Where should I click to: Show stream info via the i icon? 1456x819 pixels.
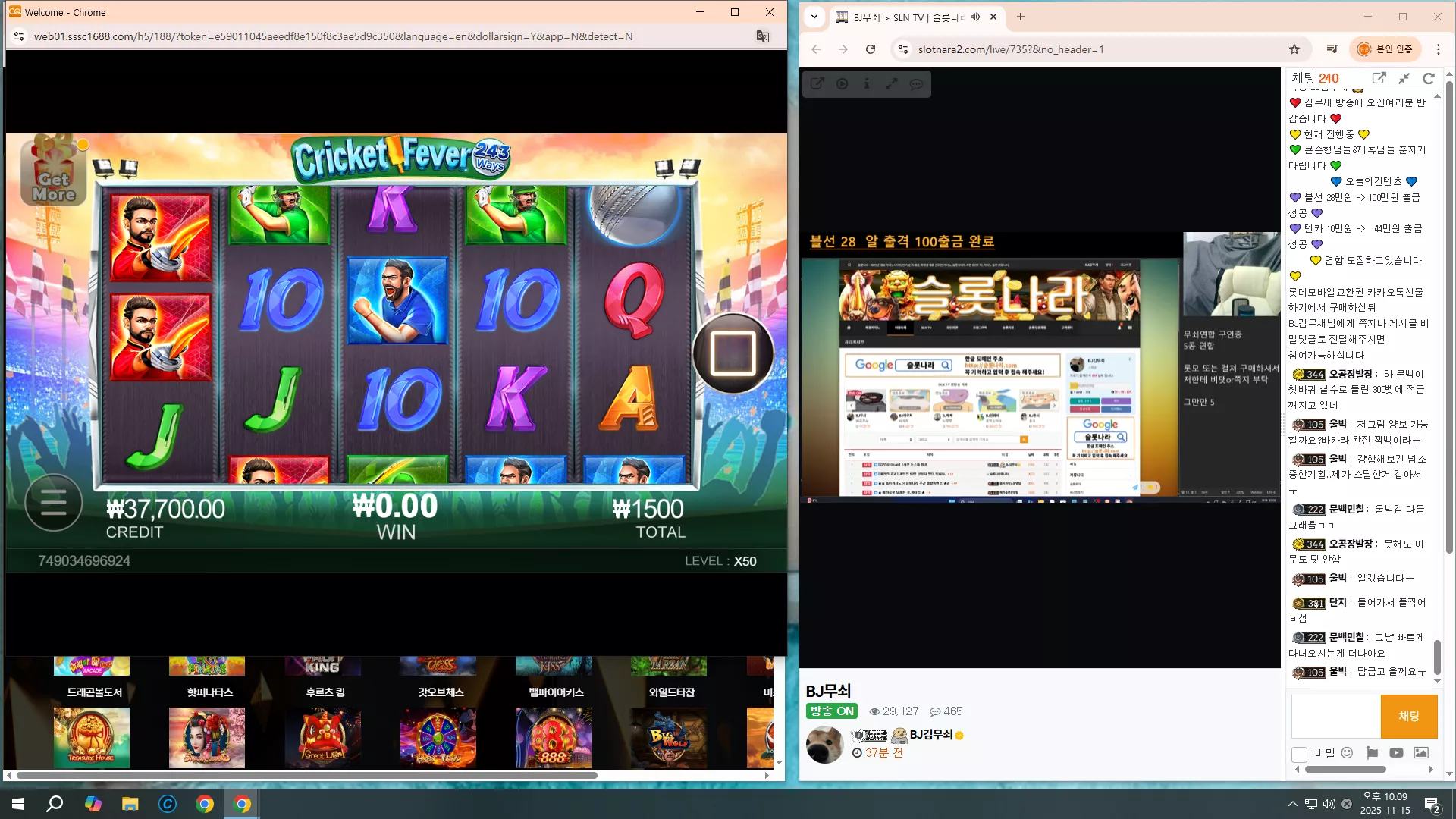pos(867,84)
